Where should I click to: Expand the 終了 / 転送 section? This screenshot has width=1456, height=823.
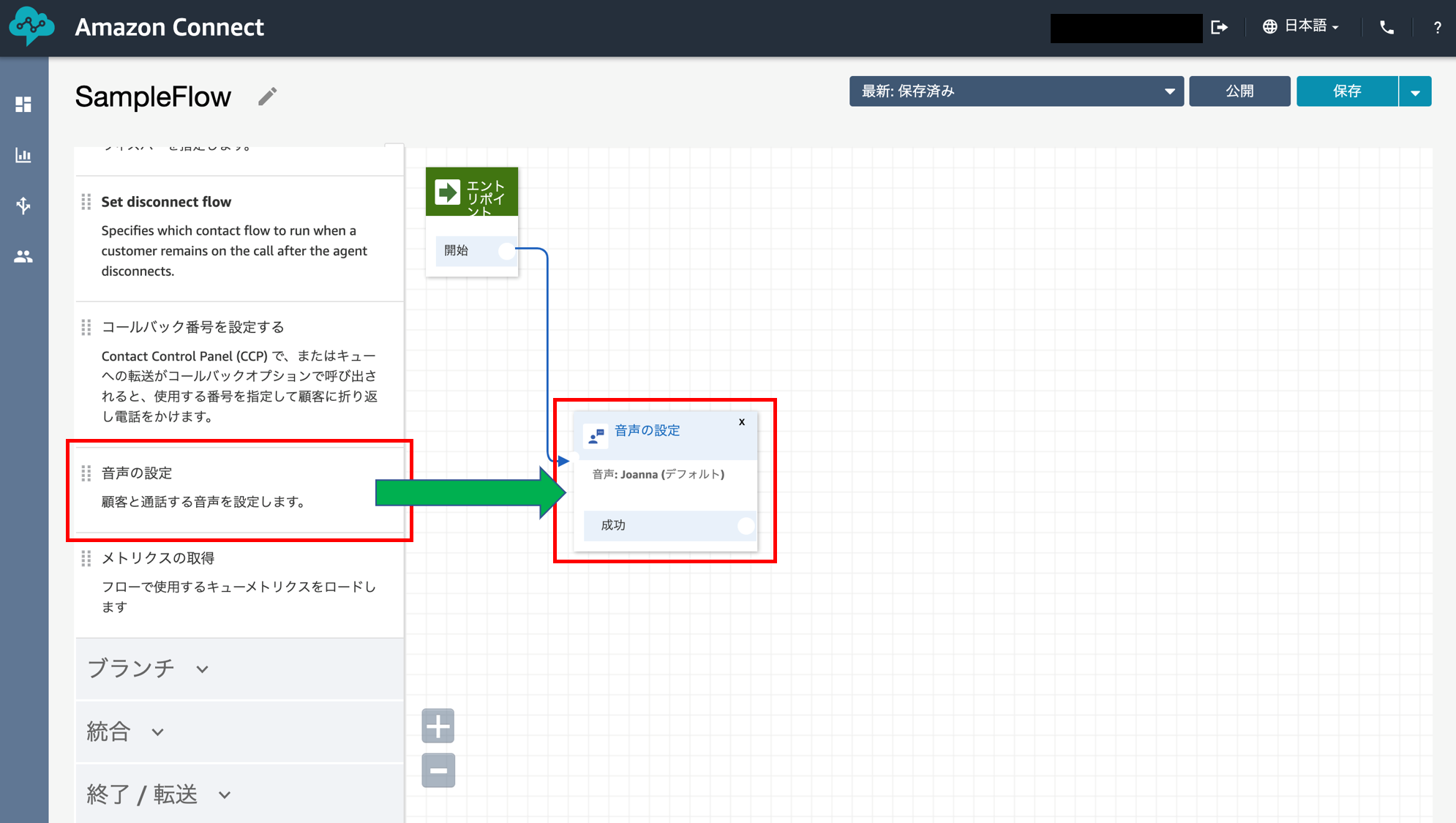pyautogui.click(x=239, y=794)
